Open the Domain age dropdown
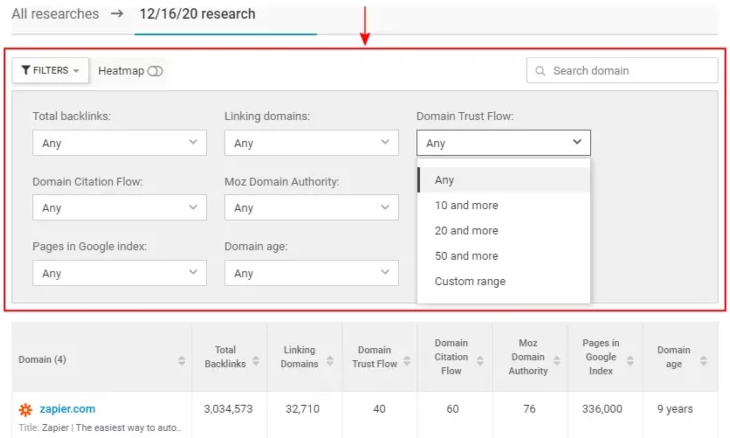 311,273
